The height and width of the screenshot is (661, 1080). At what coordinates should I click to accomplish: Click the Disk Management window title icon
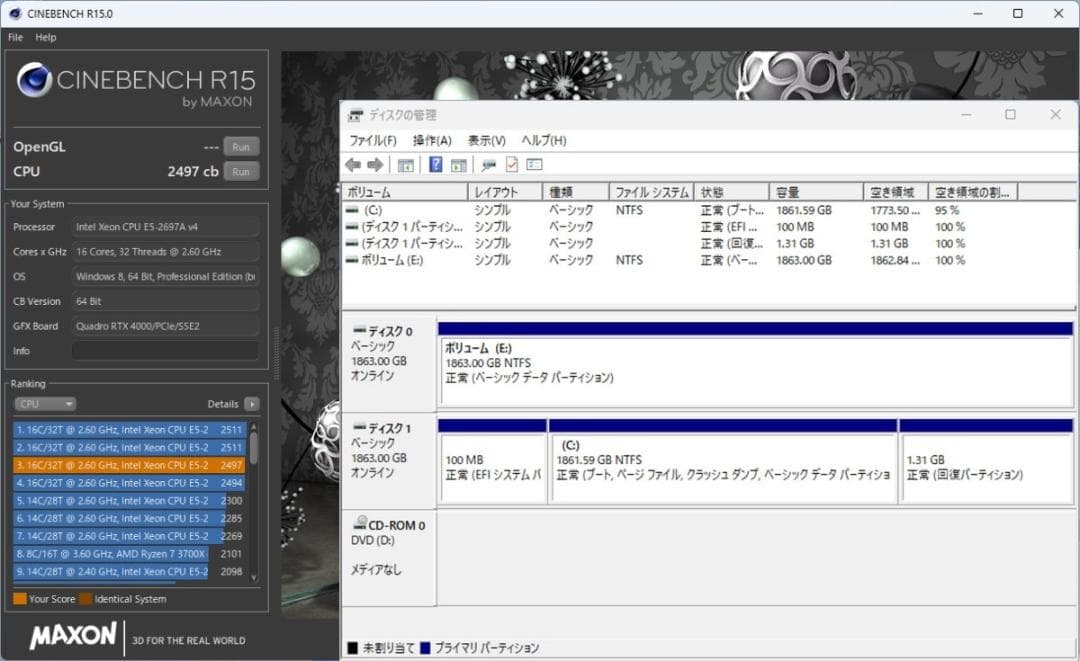click(356, 115)
